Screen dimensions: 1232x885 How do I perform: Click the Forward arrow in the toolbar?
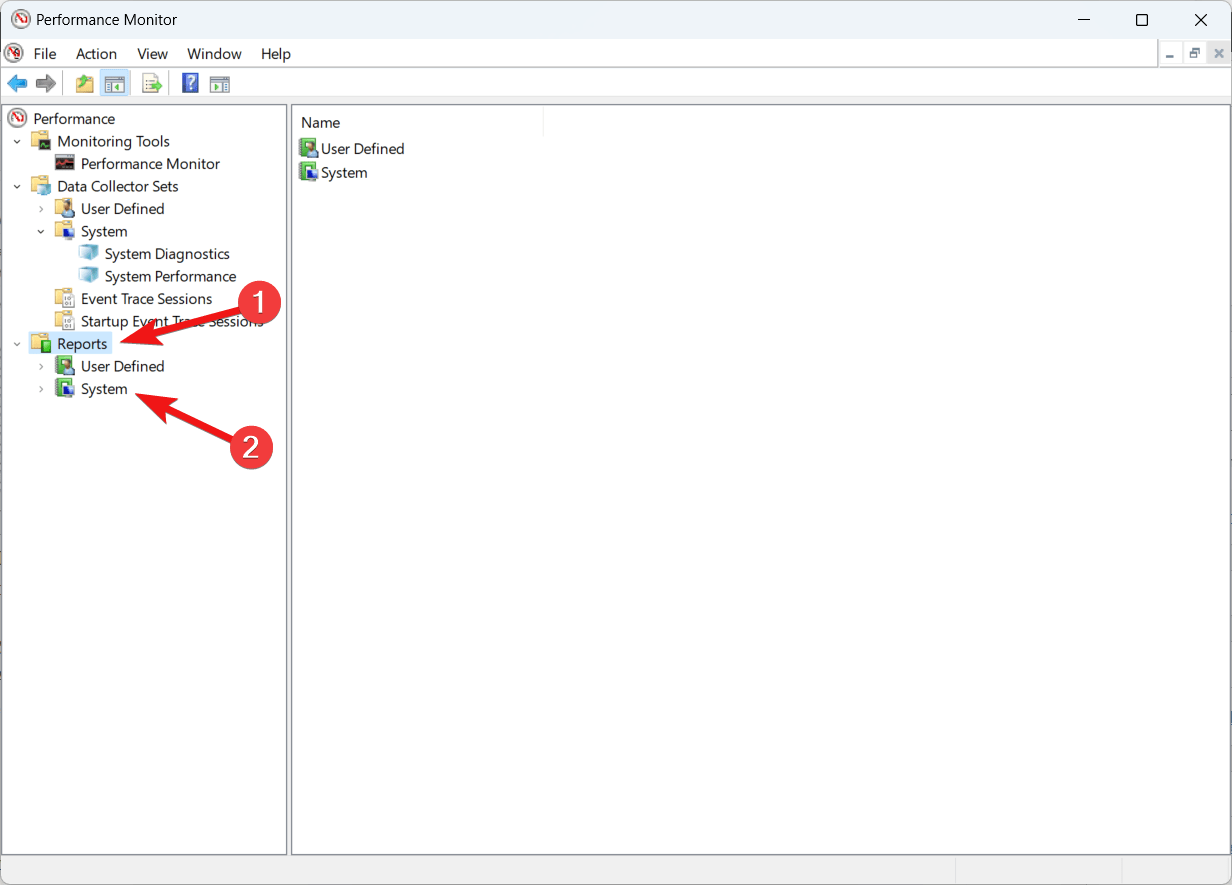(x=45, y=84)
